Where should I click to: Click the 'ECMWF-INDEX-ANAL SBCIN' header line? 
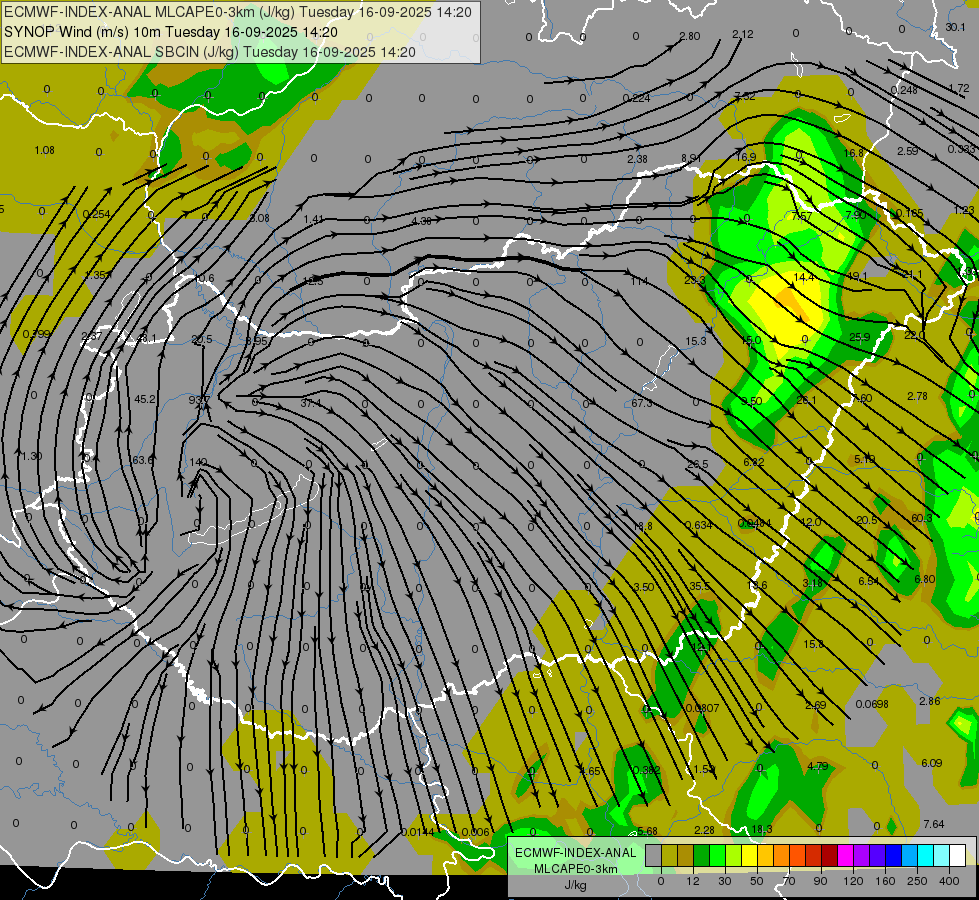point(210,52)
